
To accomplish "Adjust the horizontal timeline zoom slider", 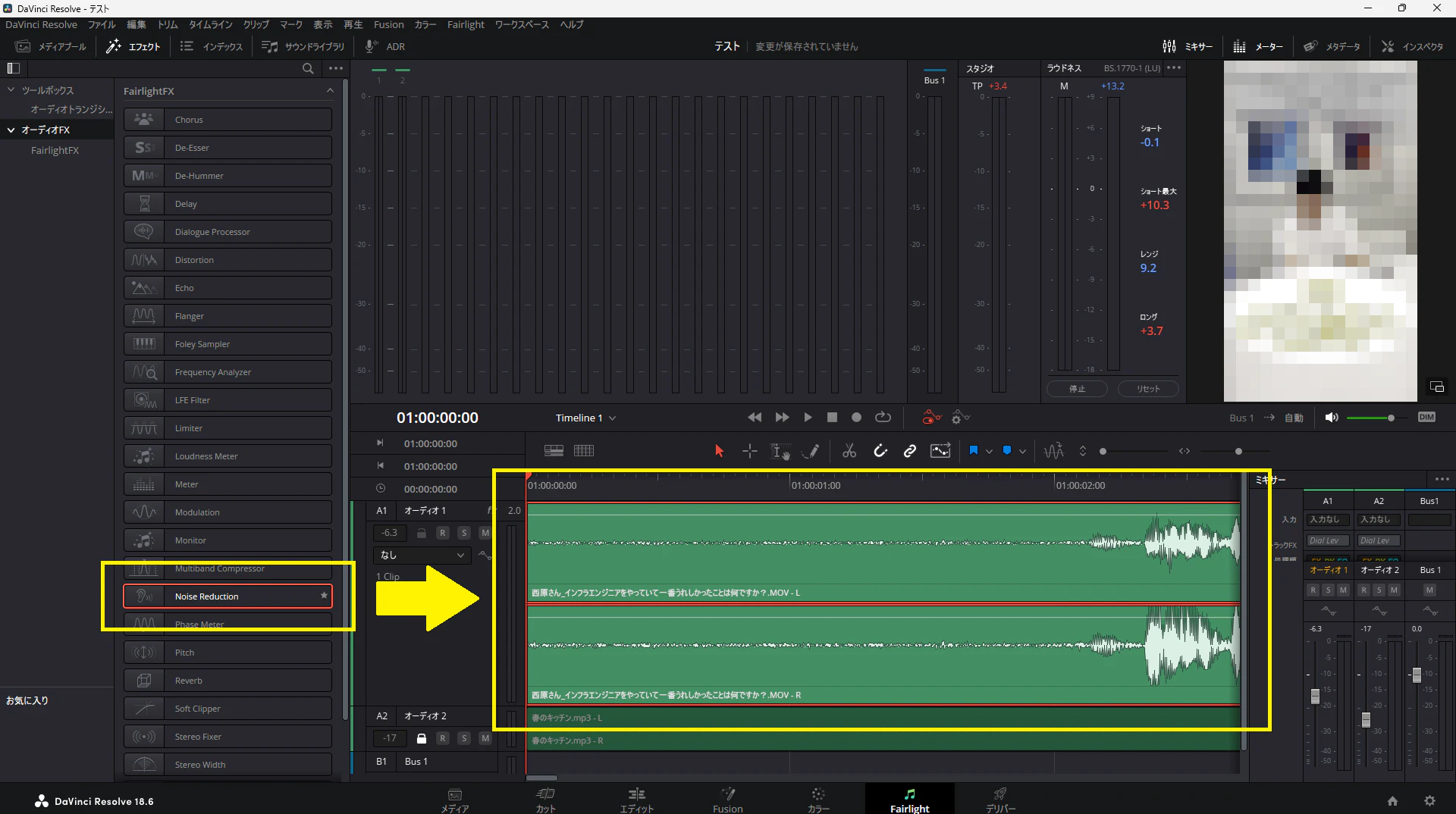I will 1238,452.
